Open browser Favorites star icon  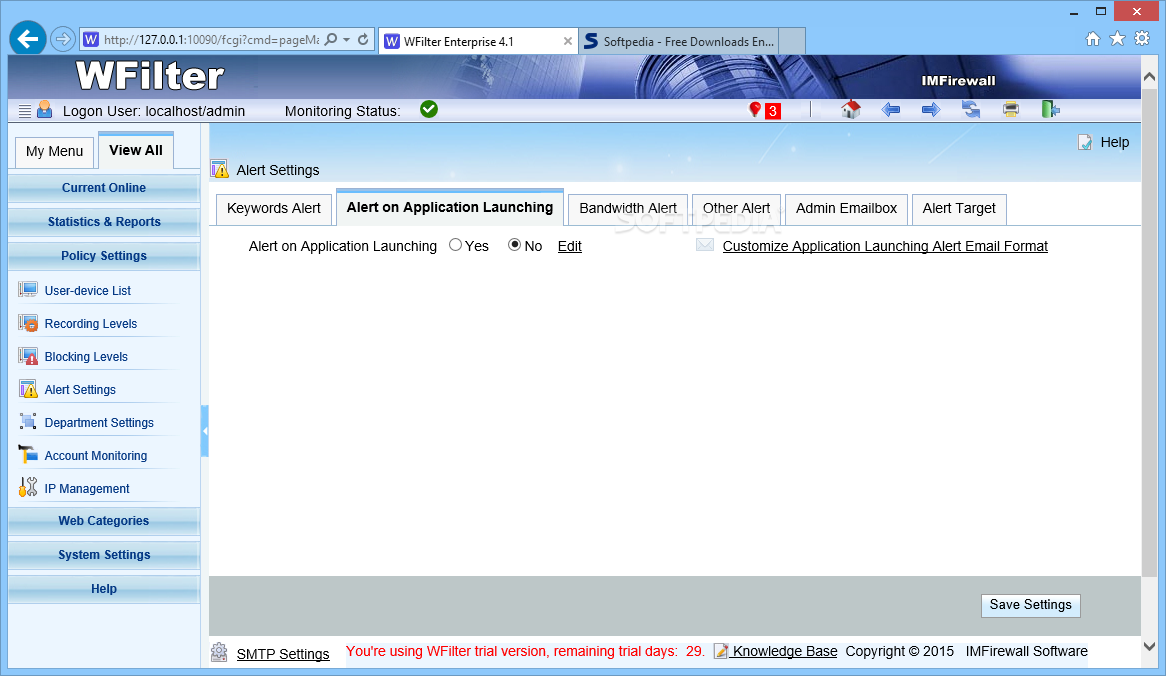pyautogui.click(x=1117, y=39)
